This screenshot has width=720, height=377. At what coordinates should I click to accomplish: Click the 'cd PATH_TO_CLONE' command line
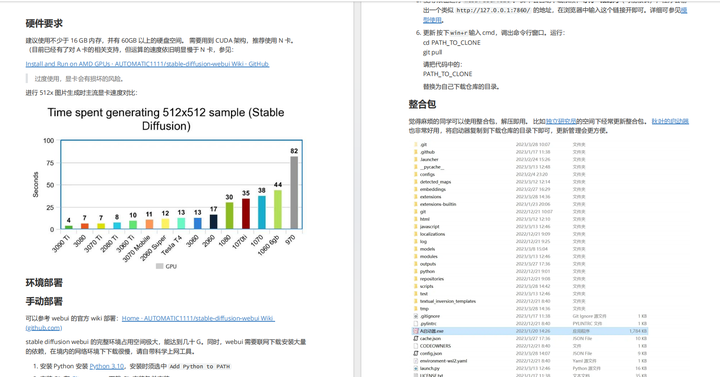tap(452, 43)
